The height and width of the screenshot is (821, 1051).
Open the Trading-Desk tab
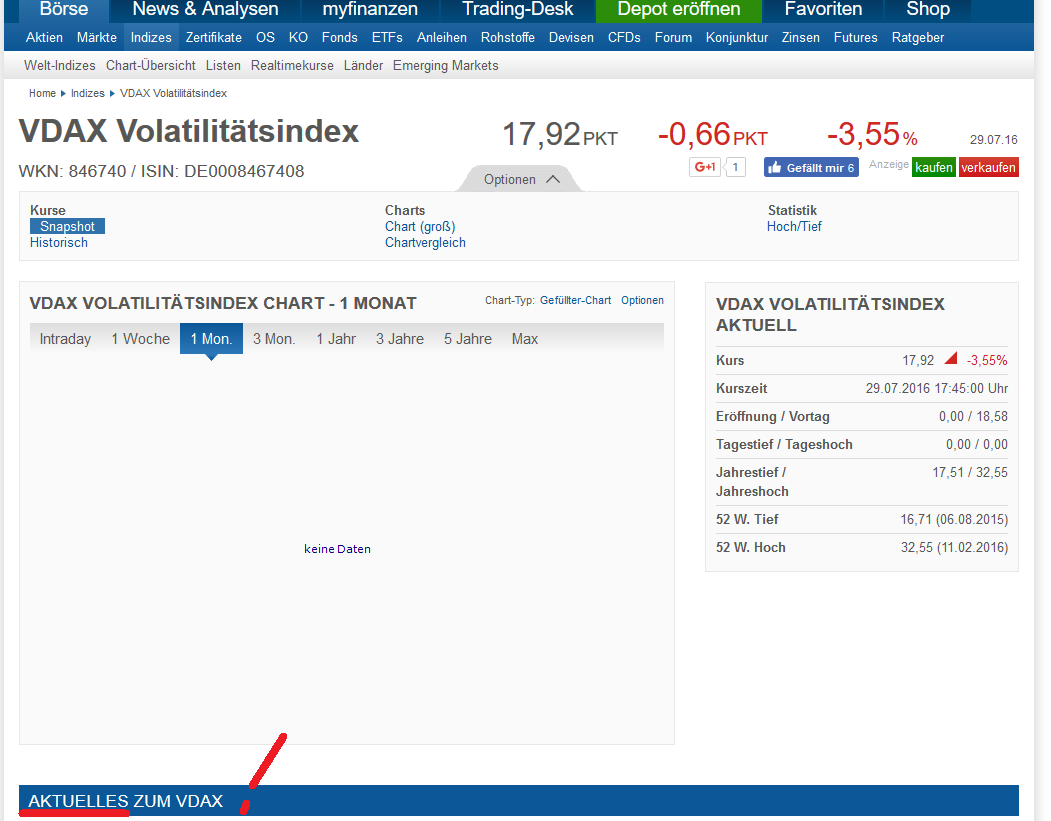click(517, 9)
